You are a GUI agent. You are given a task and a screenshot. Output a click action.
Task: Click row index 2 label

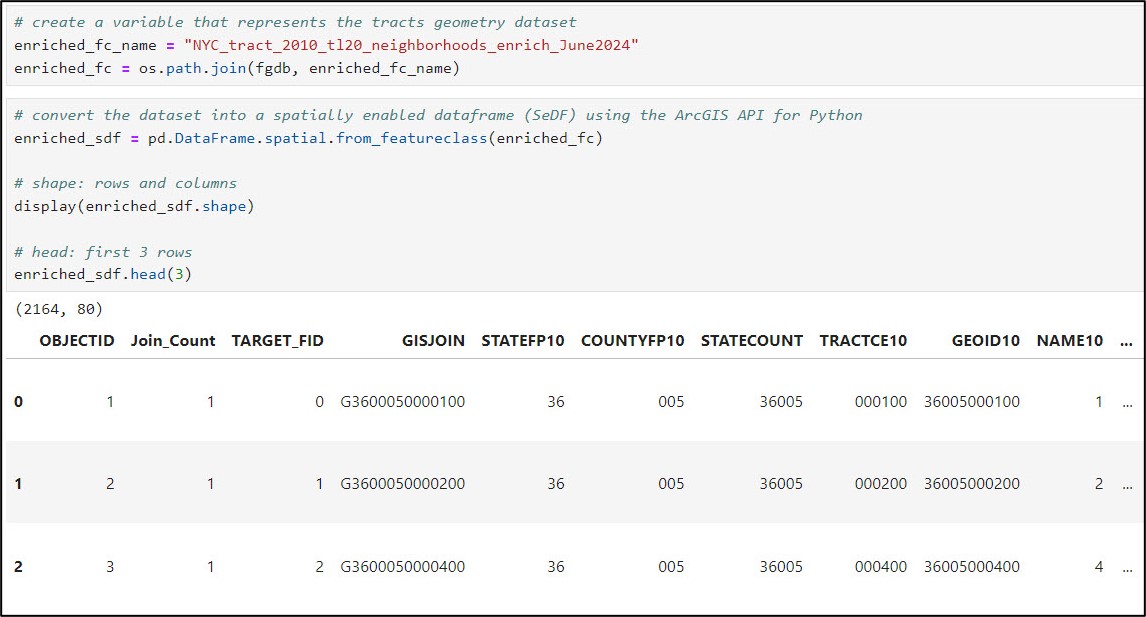(x=19, y=567)
